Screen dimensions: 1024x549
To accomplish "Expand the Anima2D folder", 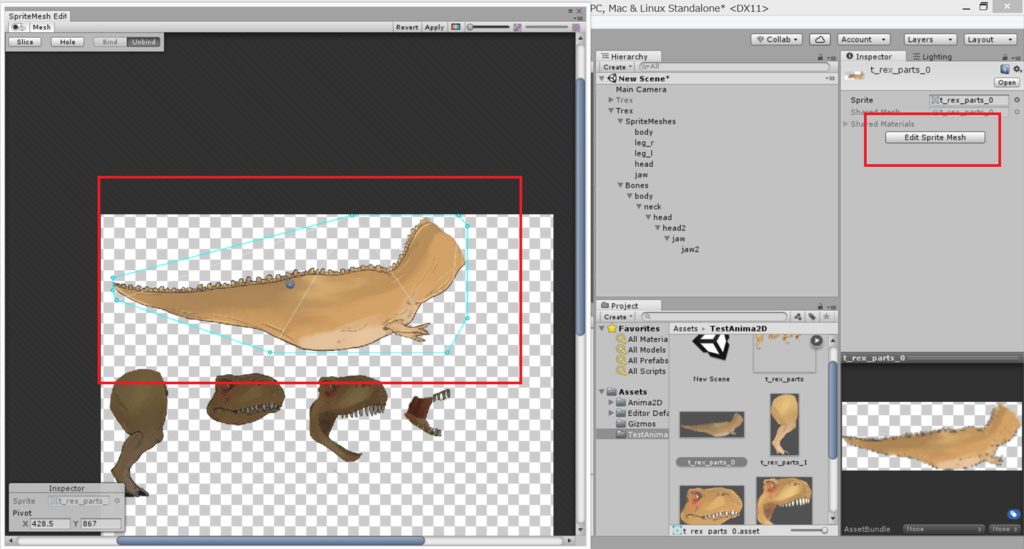I will 611,403.
